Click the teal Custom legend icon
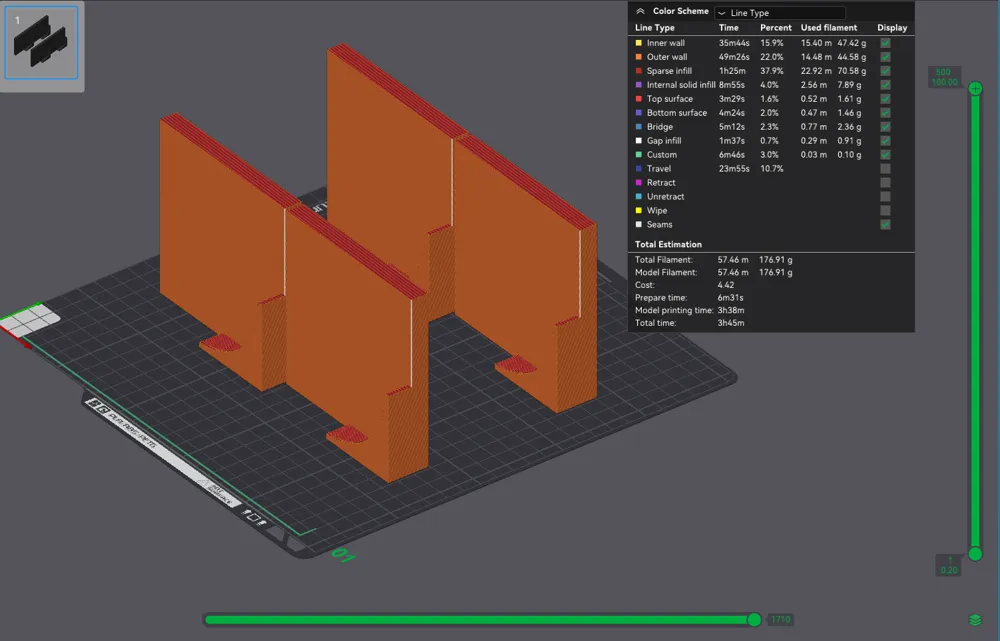 [x=637, y=155]
